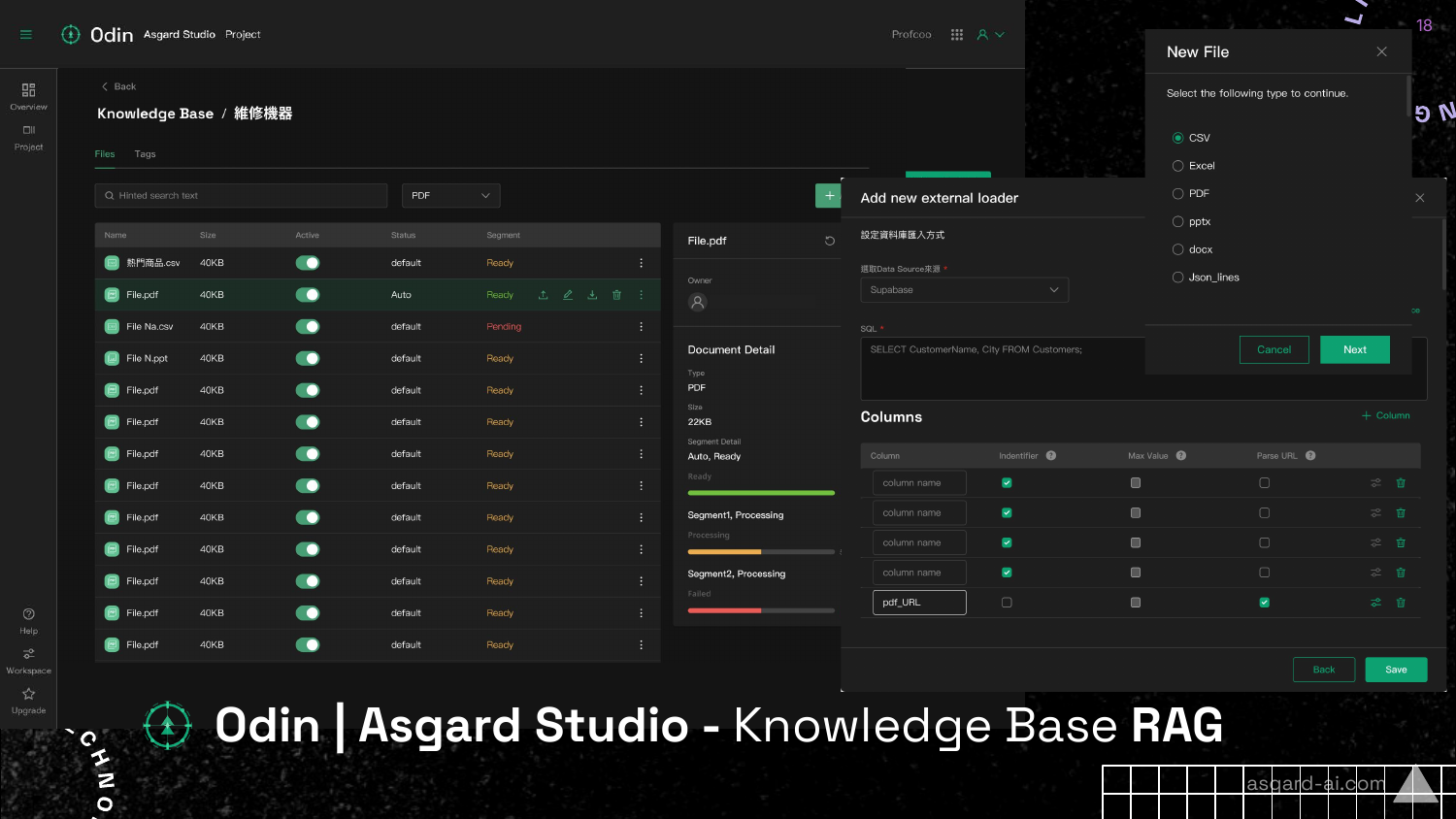
Task: Open Max Value help tooltip icon
Action: tap(1181, 456)
